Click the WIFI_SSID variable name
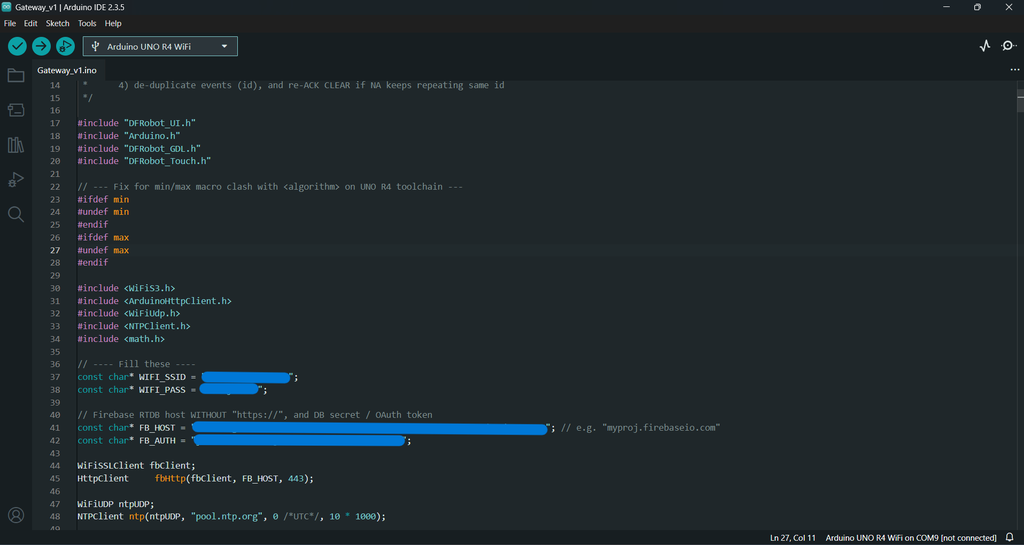 (162, 377)
